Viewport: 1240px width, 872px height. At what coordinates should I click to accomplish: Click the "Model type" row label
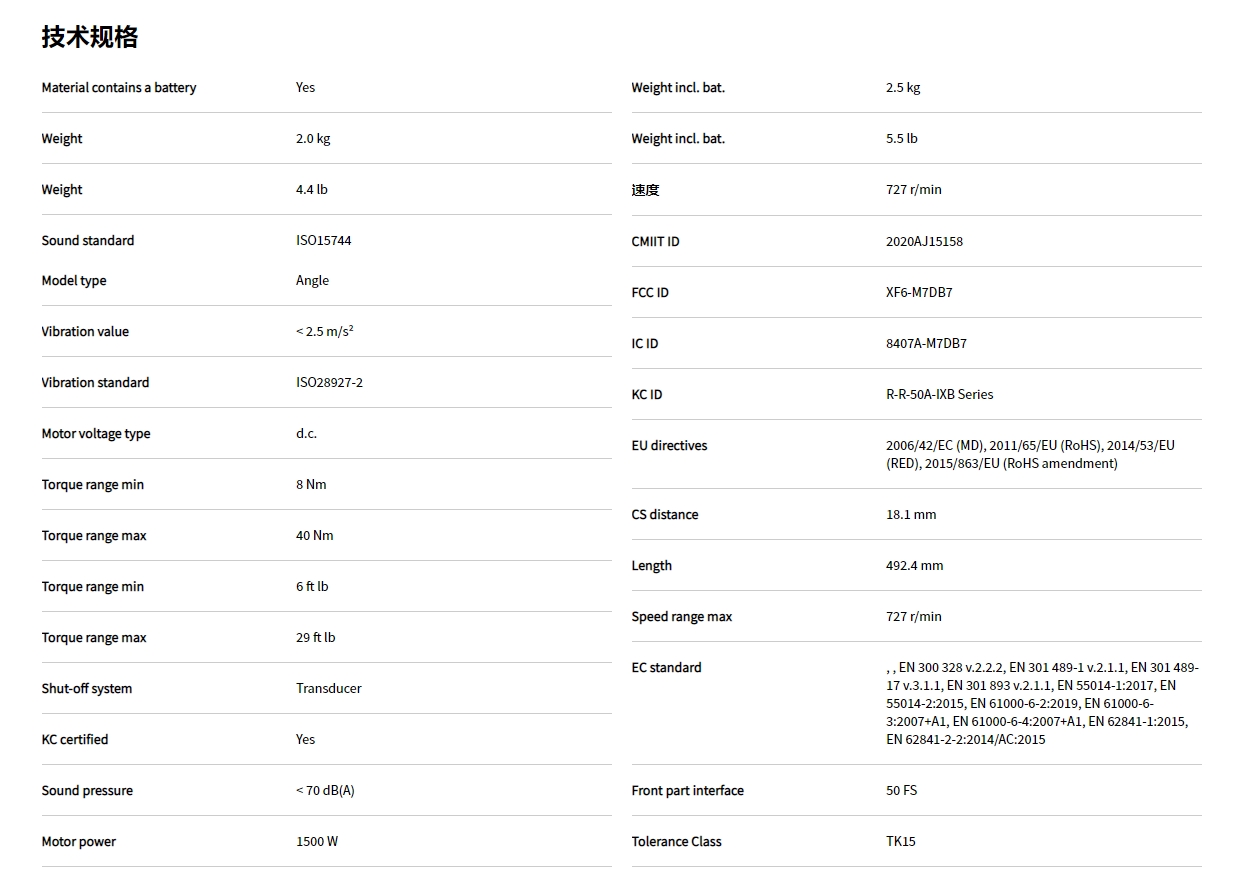[x=74, y=281]
